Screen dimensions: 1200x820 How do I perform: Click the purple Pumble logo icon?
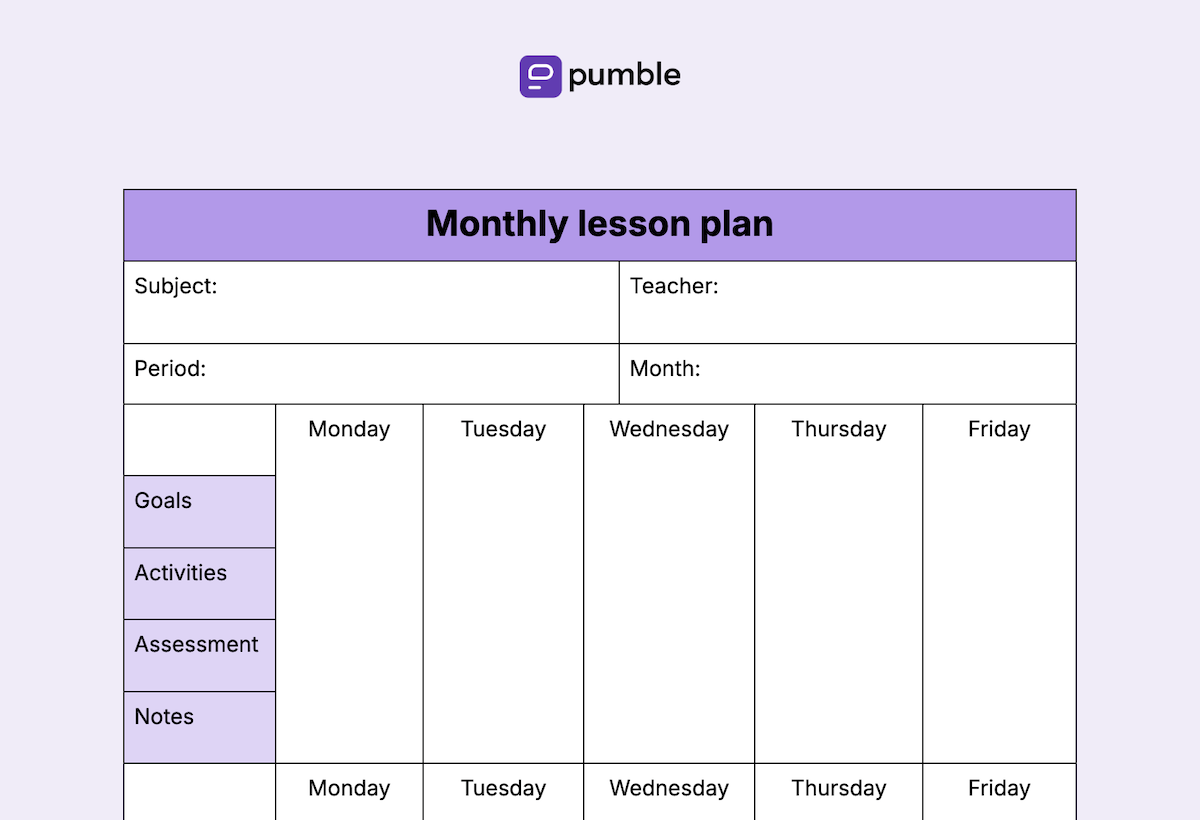coord(540,76)
